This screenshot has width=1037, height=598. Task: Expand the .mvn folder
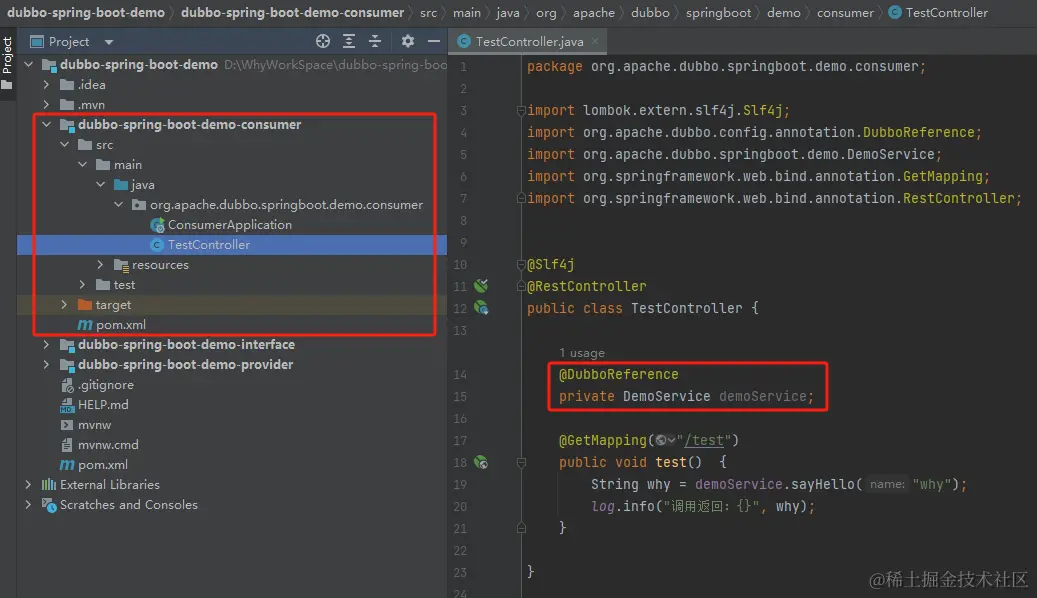tap(46, 105)
